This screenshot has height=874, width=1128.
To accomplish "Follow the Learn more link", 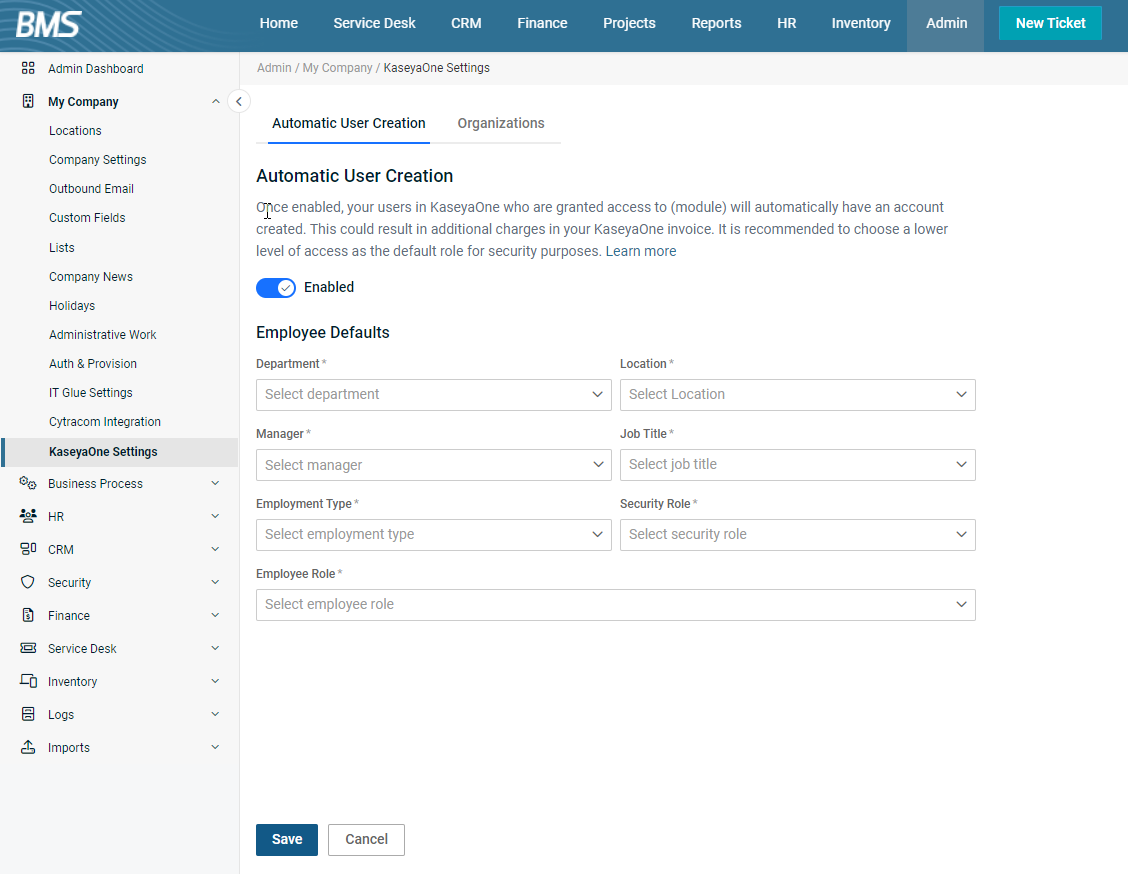I will (x=641, y=251).
